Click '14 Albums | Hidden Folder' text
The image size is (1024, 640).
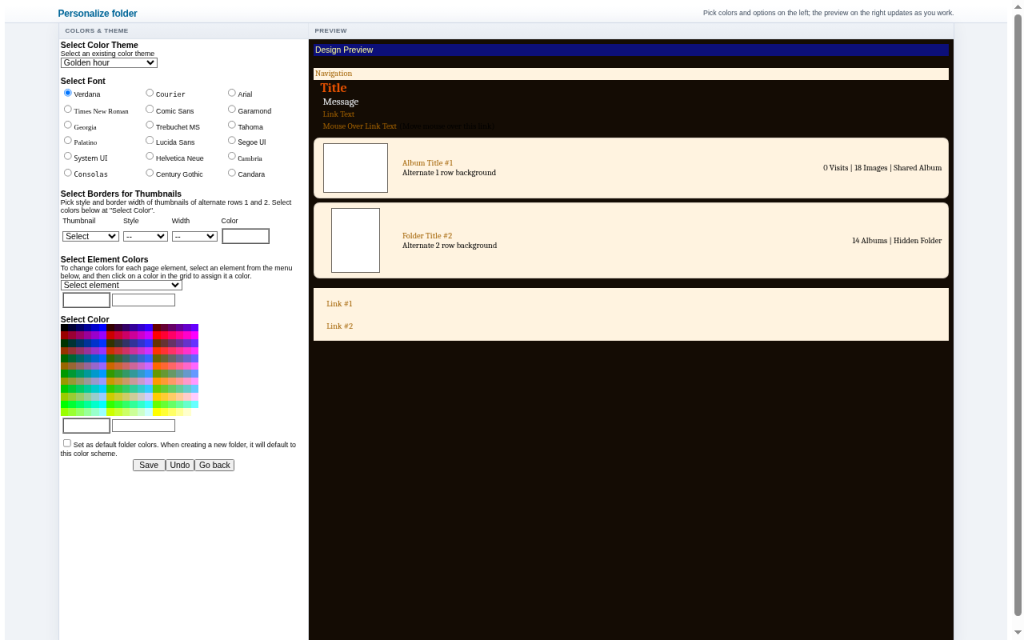(897, 240)
